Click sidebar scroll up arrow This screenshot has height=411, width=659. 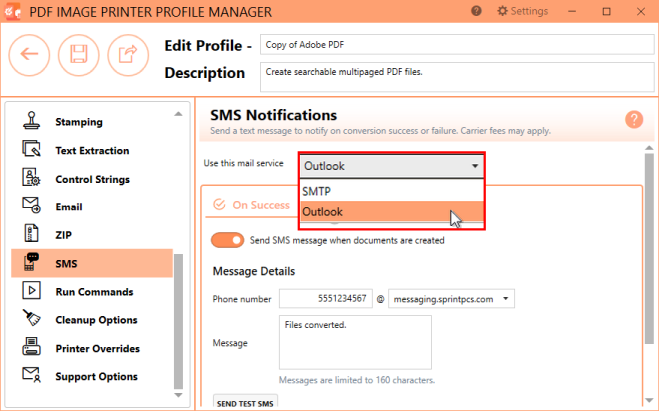coord(178,114)
